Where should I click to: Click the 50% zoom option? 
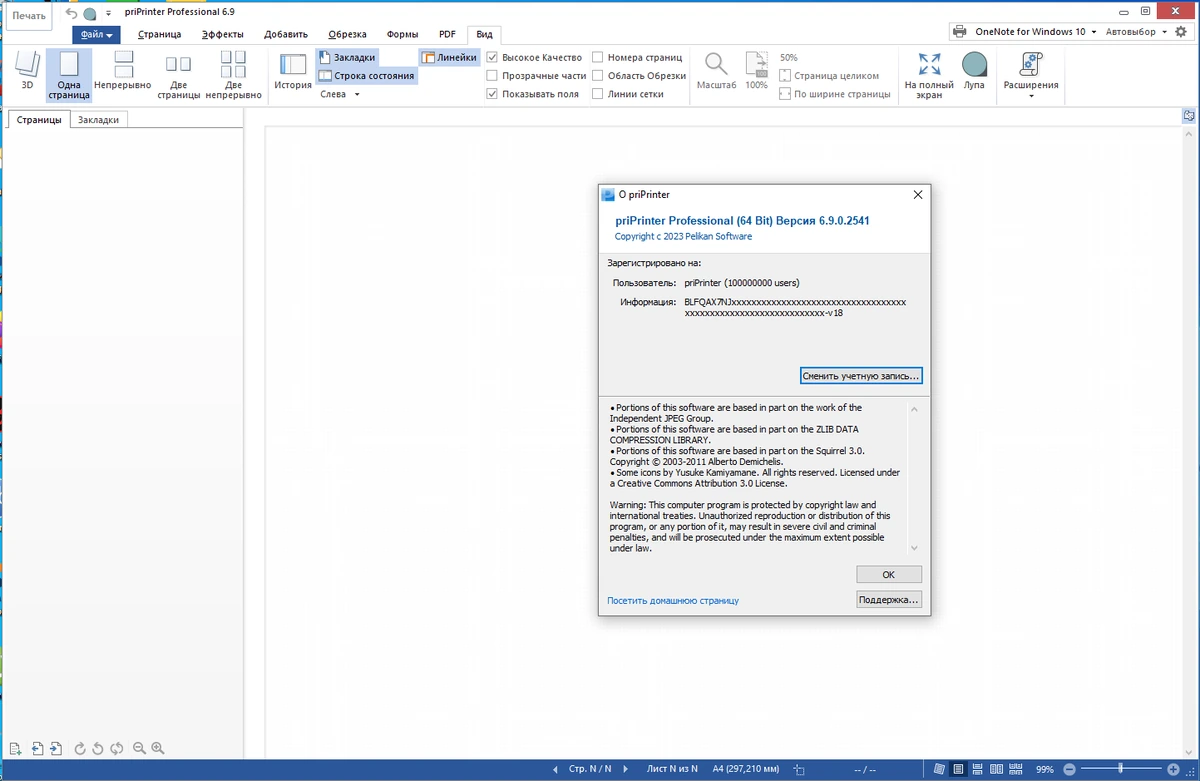coord(789,58)
